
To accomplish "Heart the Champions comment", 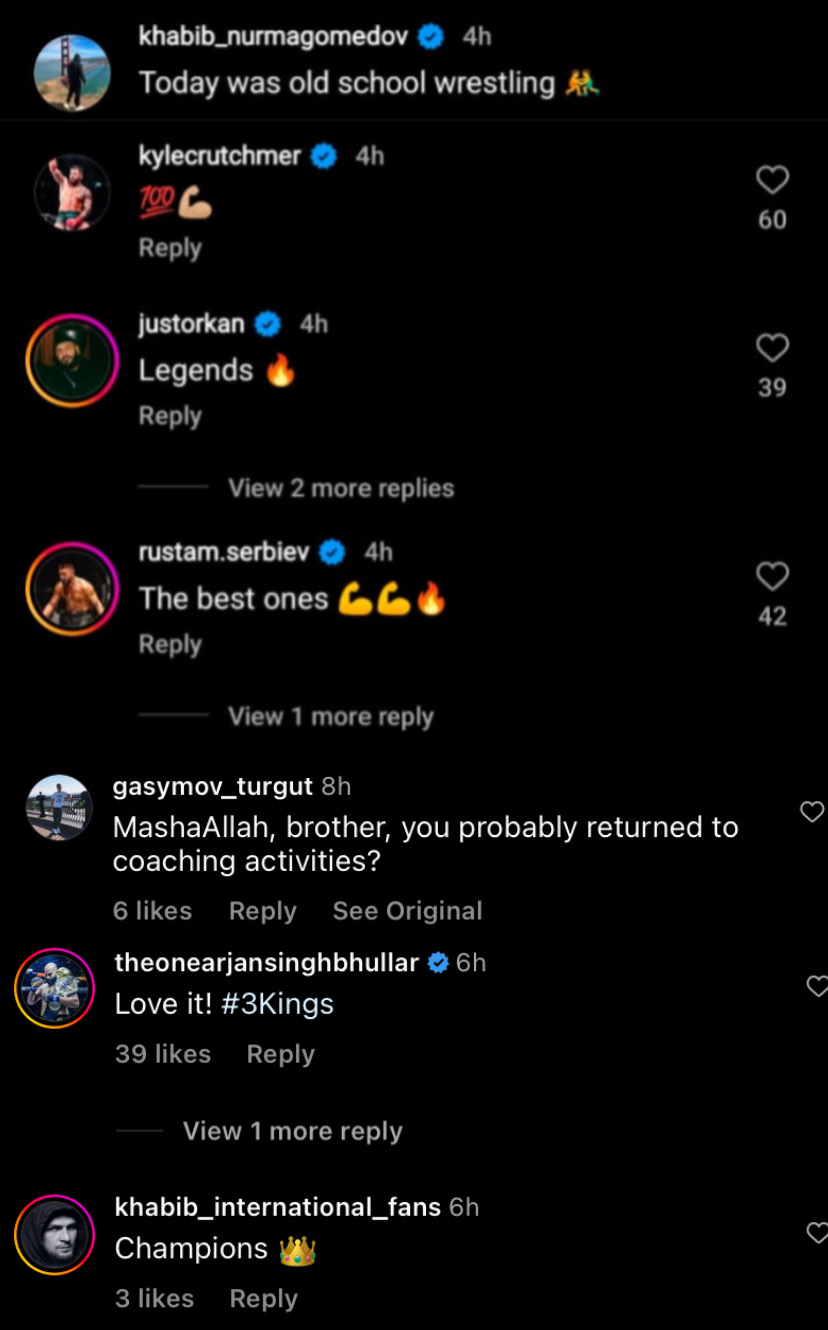I will [817, 1233].
